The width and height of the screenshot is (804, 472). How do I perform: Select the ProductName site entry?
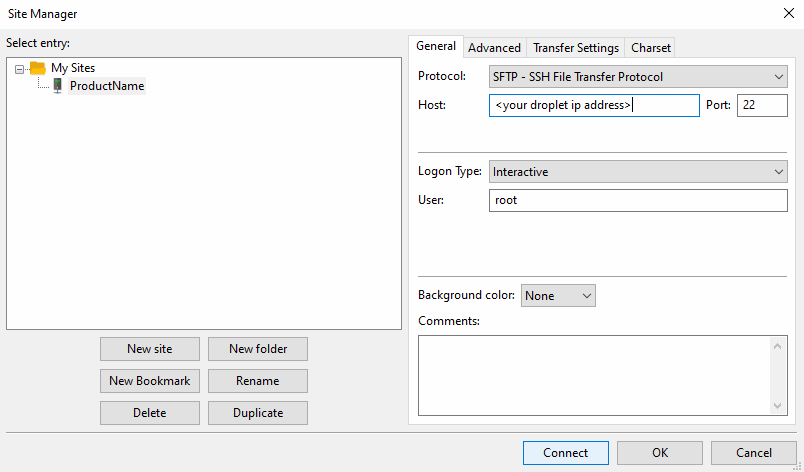(106, 86)
